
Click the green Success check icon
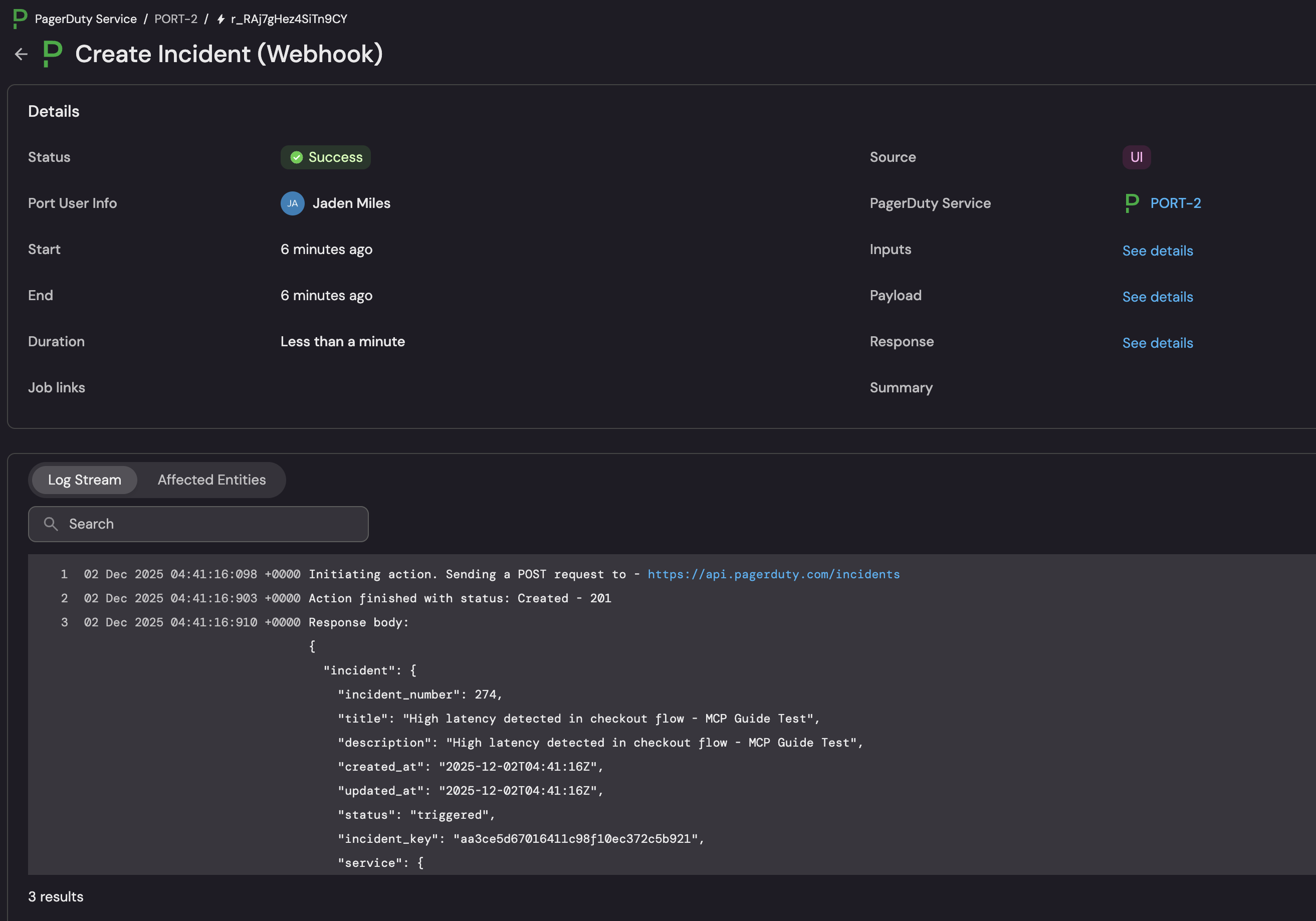[296, 158]
